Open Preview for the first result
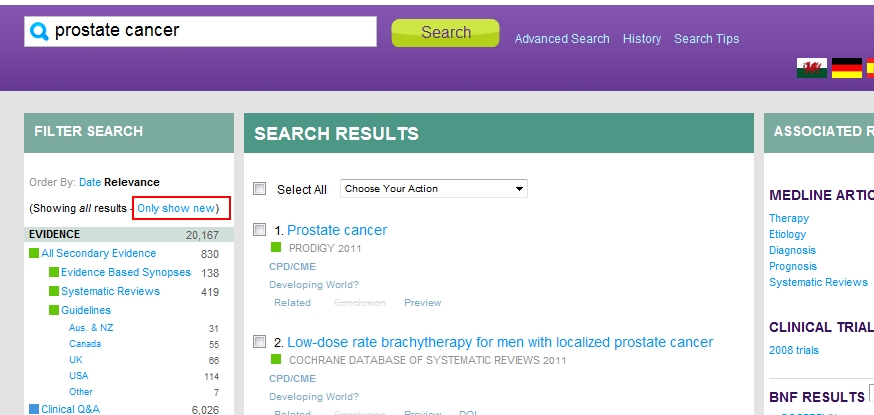Image resolution: width=874 pixels, height=415 pixels. point(422,302)
